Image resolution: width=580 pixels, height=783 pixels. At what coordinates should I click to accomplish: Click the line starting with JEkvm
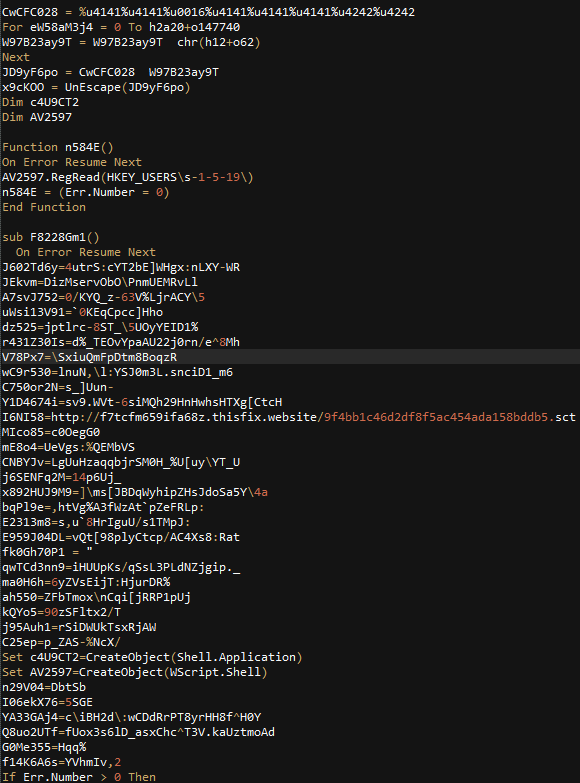[100, 282]
